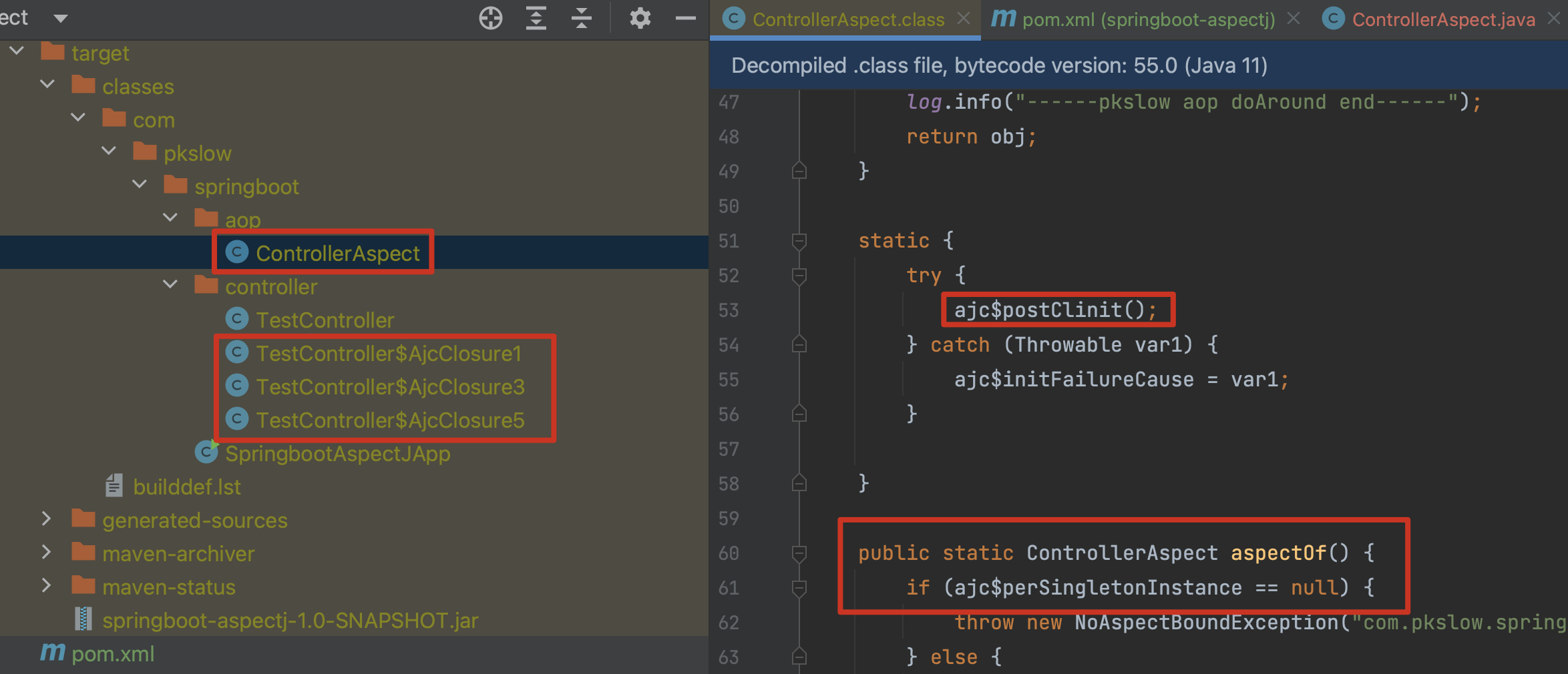This screenshot has height=674, width=1568.
Task: Open the project view dropdown arrow
Action: (61, 18)
